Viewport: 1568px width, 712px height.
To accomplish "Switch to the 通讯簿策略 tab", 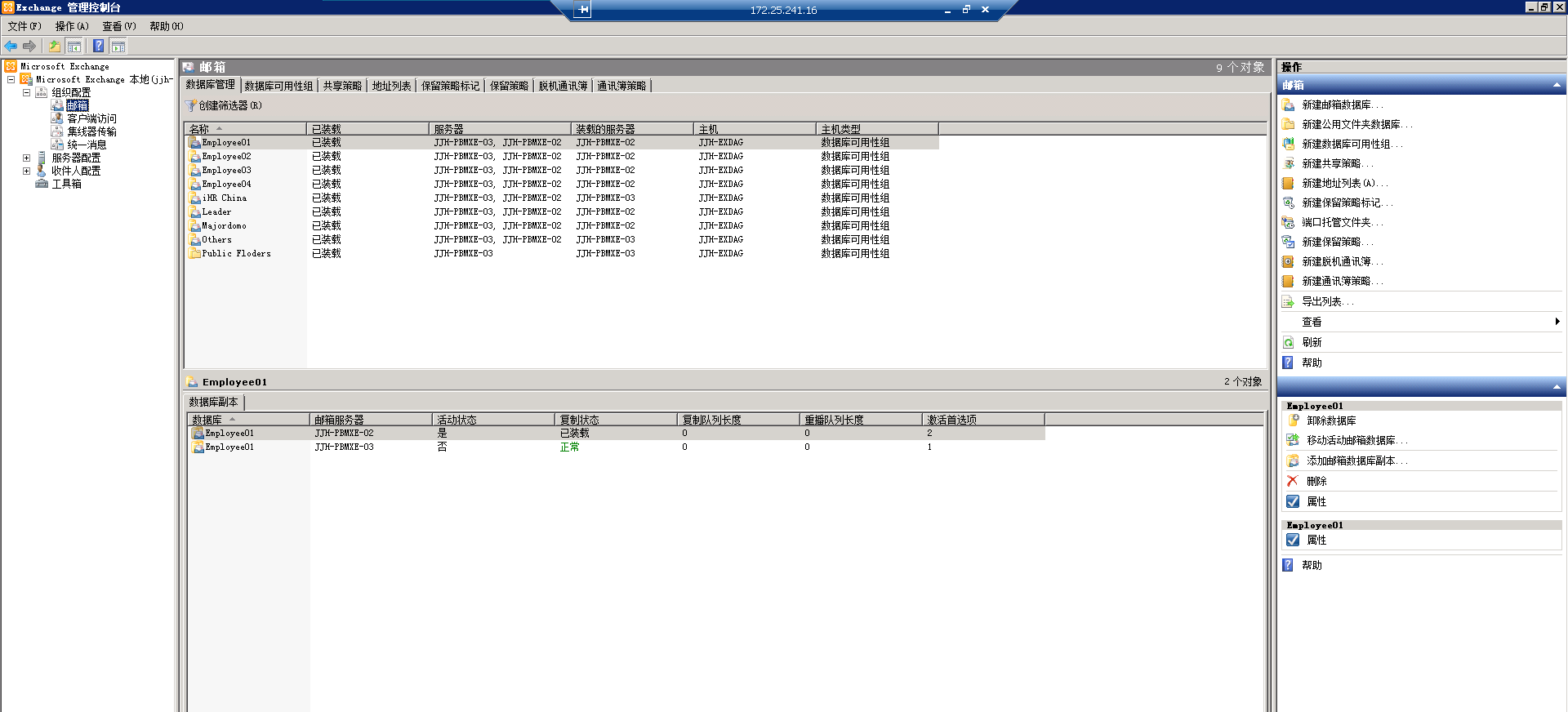I will [x=621, y=86].
